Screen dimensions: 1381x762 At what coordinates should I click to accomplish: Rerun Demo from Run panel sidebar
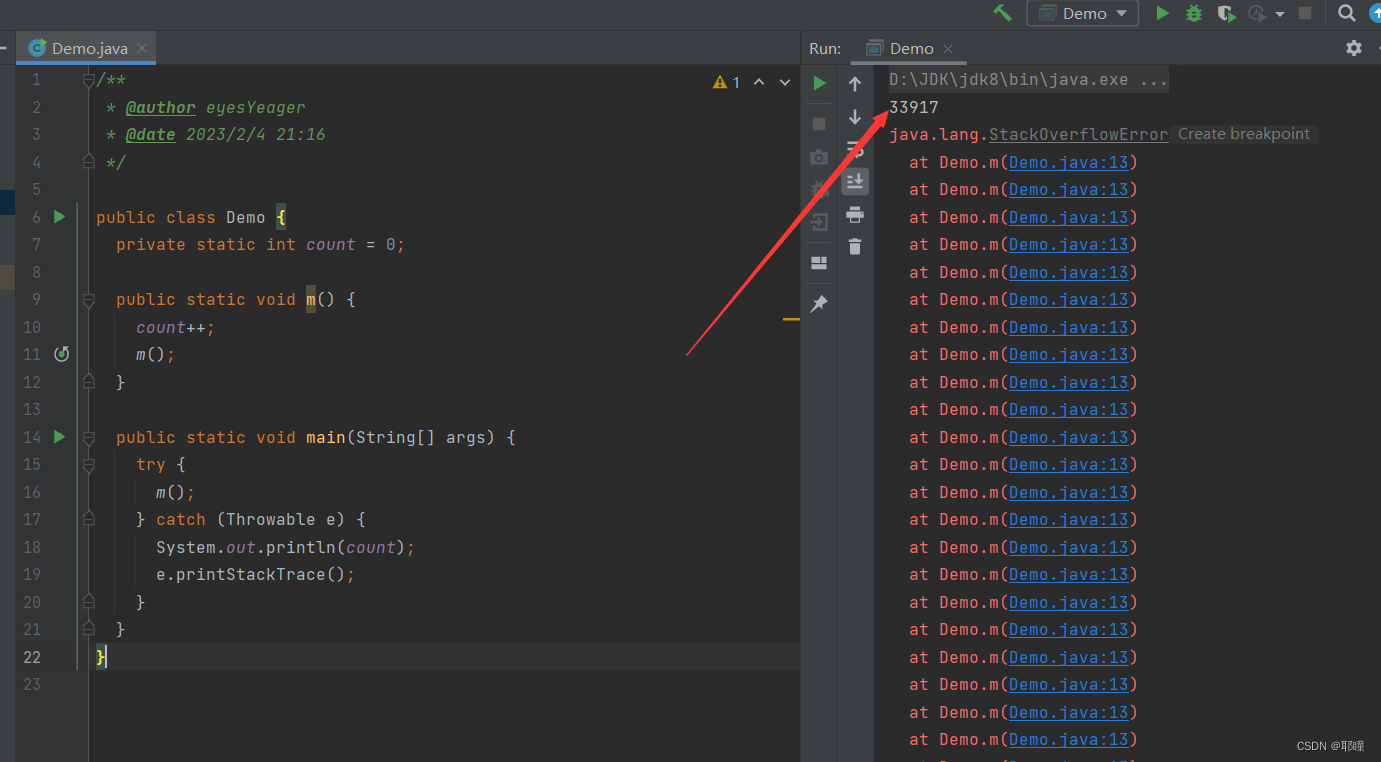pos(820,83)
